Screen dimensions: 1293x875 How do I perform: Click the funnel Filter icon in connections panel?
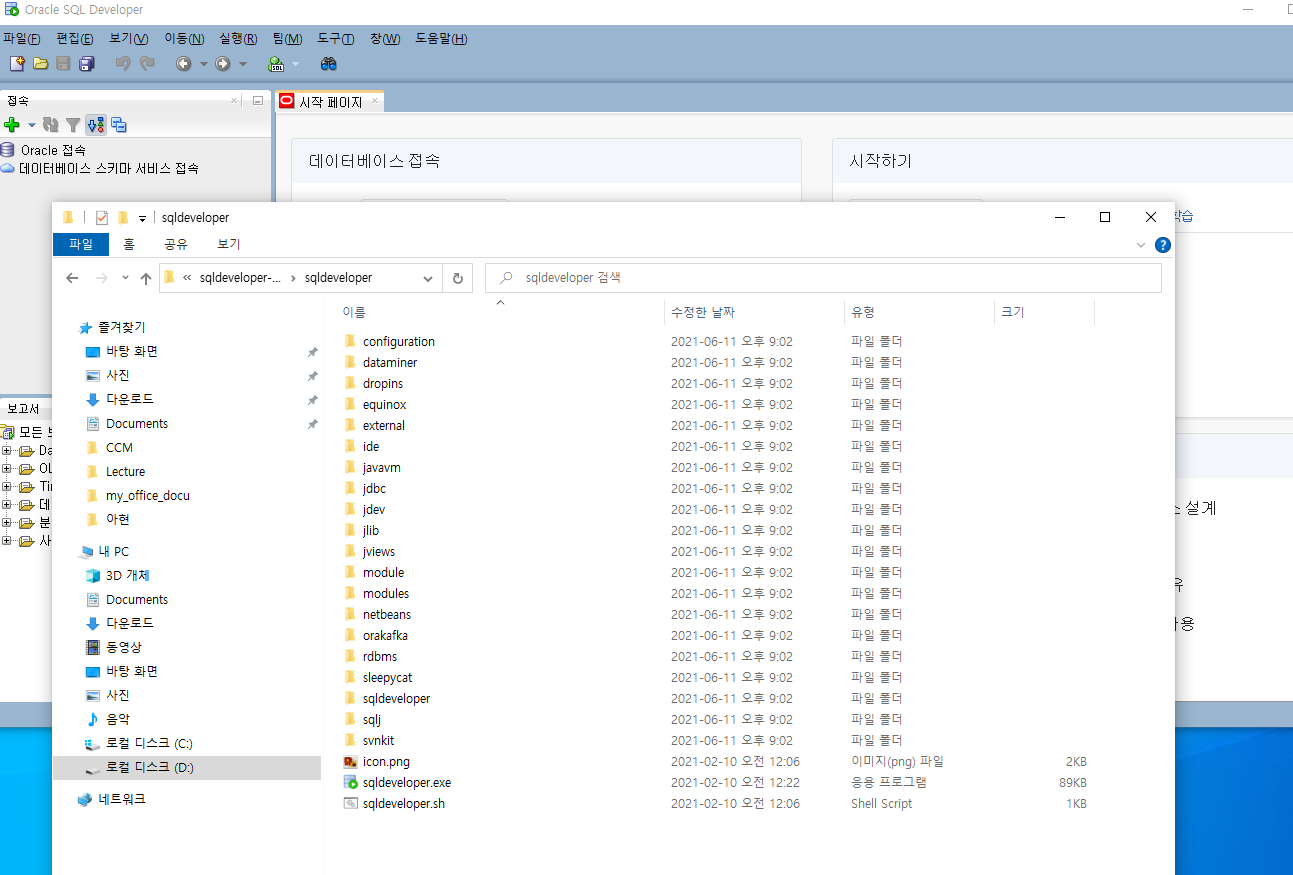[73, 125]
